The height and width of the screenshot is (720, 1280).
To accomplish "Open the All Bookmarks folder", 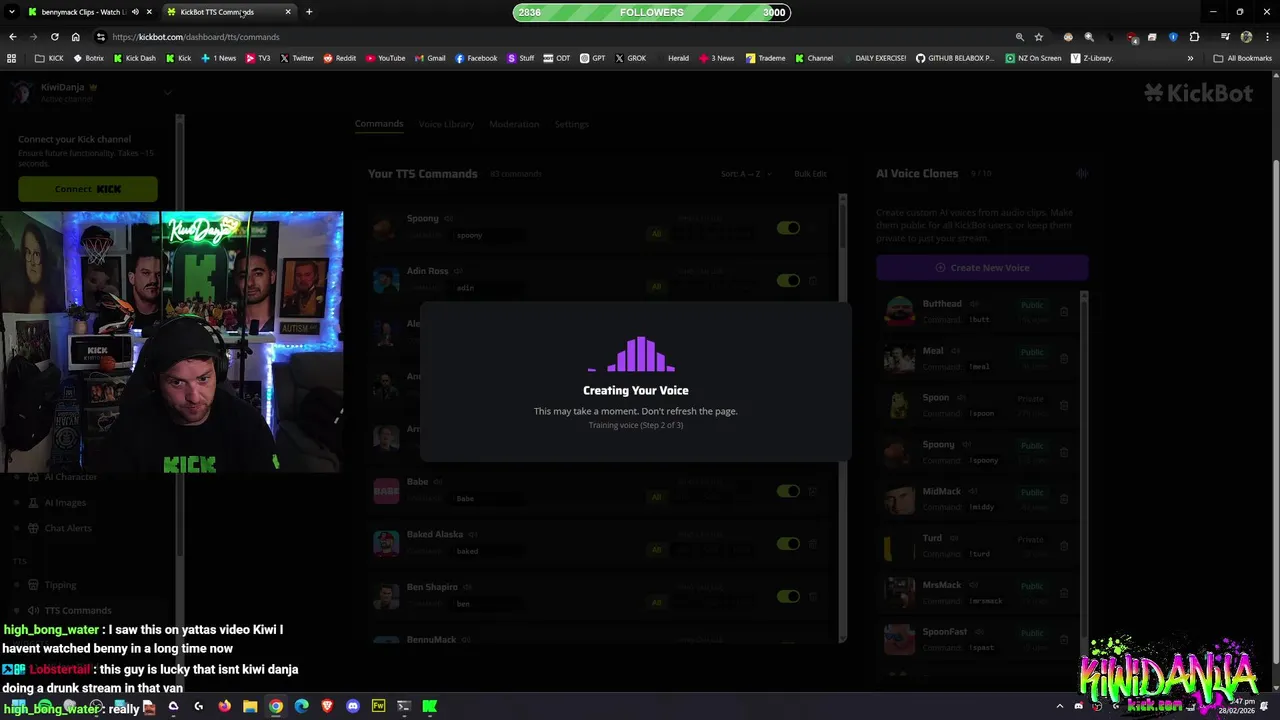I will point(1242,58).
